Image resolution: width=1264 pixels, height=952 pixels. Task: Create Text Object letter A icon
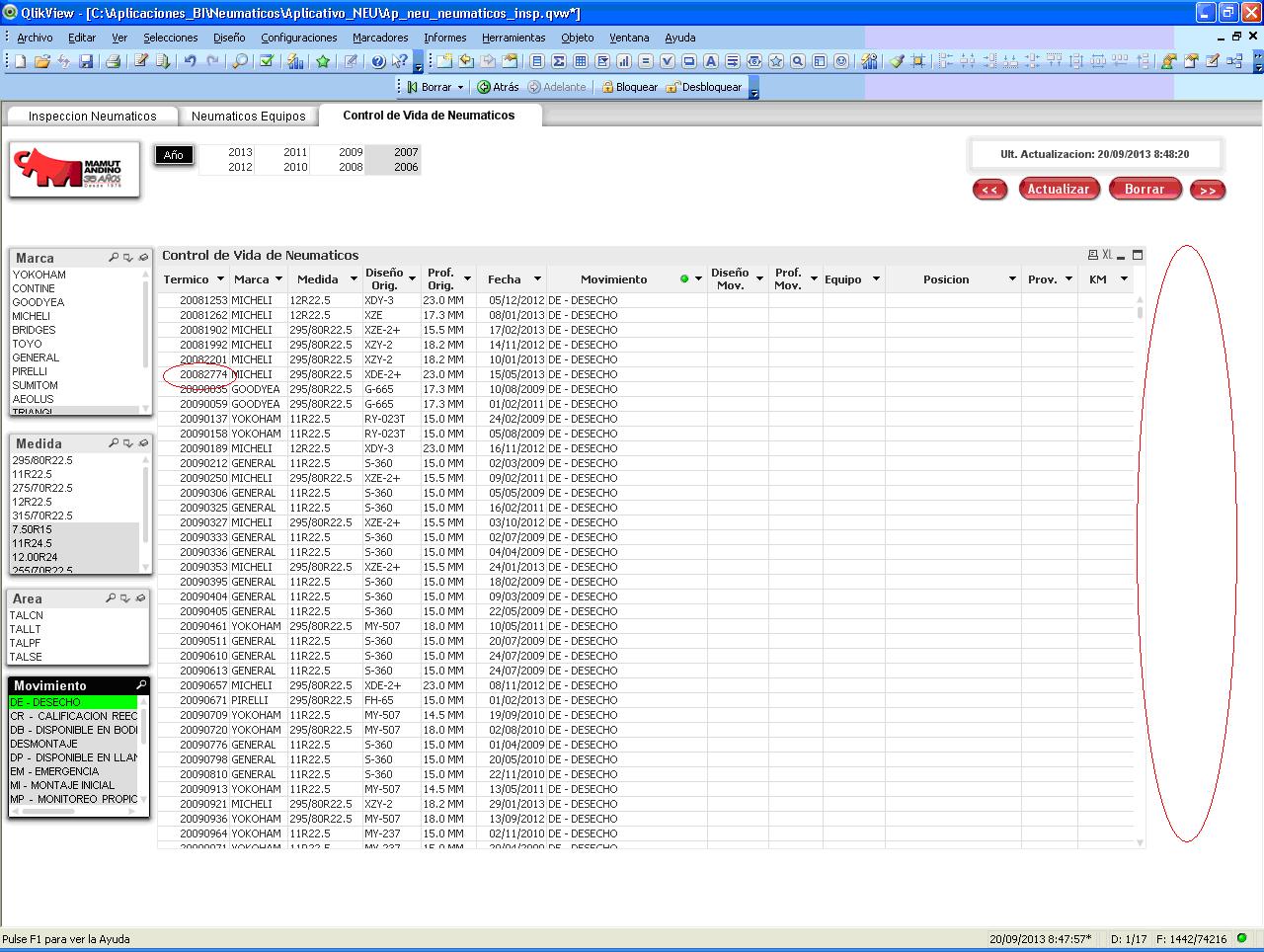point(710,61)
